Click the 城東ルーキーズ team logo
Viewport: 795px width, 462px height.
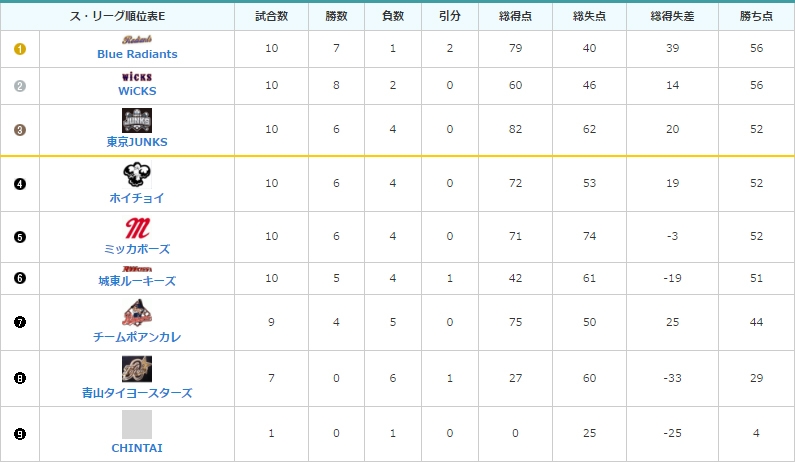pyautogui.click(x=137, y=269)
